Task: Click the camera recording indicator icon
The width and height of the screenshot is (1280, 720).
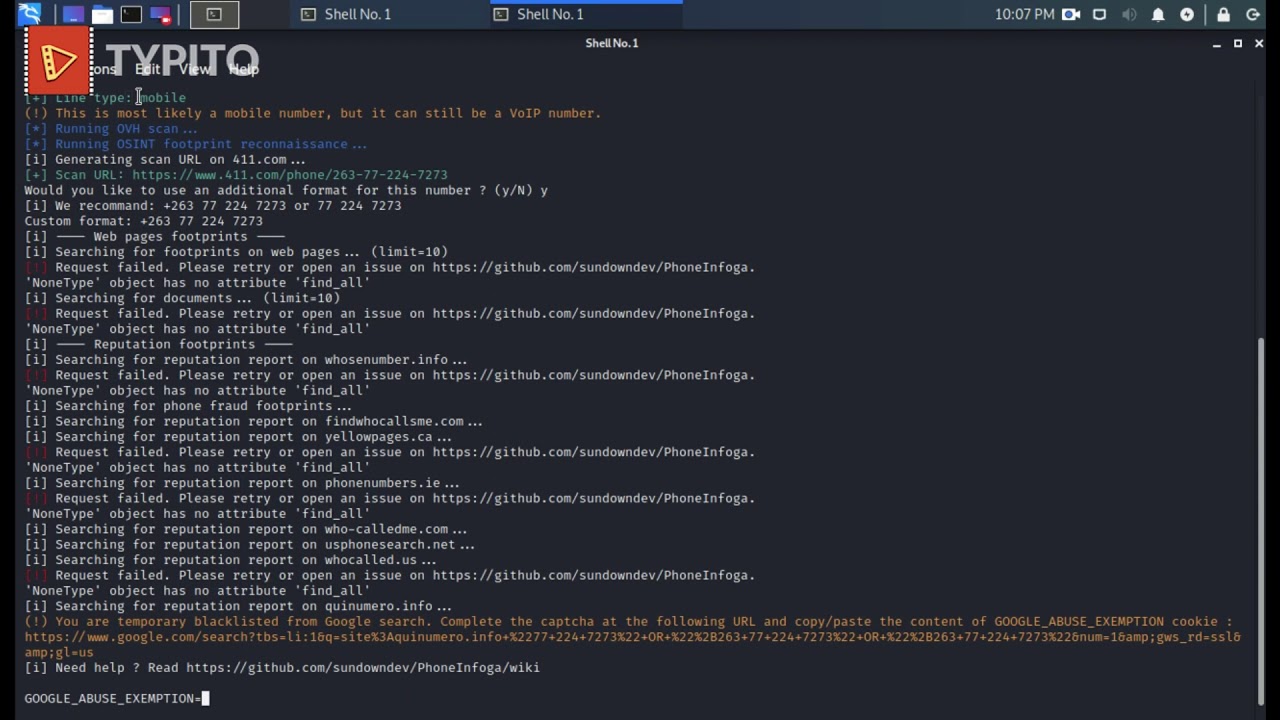Action: point(1071,14)
